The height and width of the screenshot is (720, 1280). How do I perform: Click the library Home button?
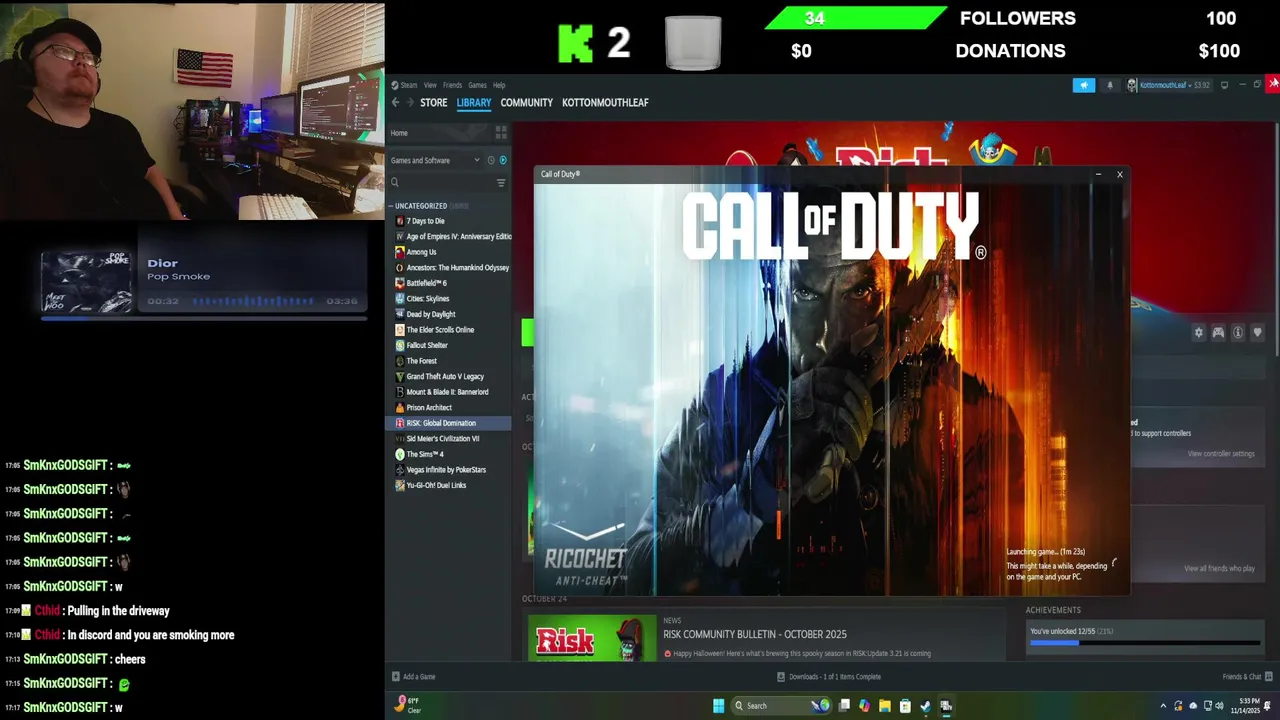click(x=399, y=133)
